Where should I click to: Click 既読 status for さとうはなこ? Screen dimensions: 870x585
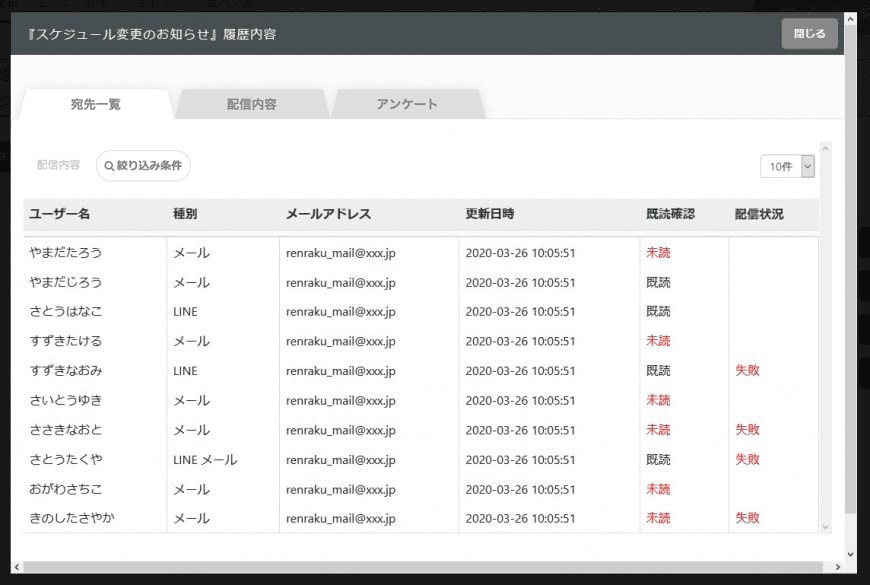coord(658,311)
